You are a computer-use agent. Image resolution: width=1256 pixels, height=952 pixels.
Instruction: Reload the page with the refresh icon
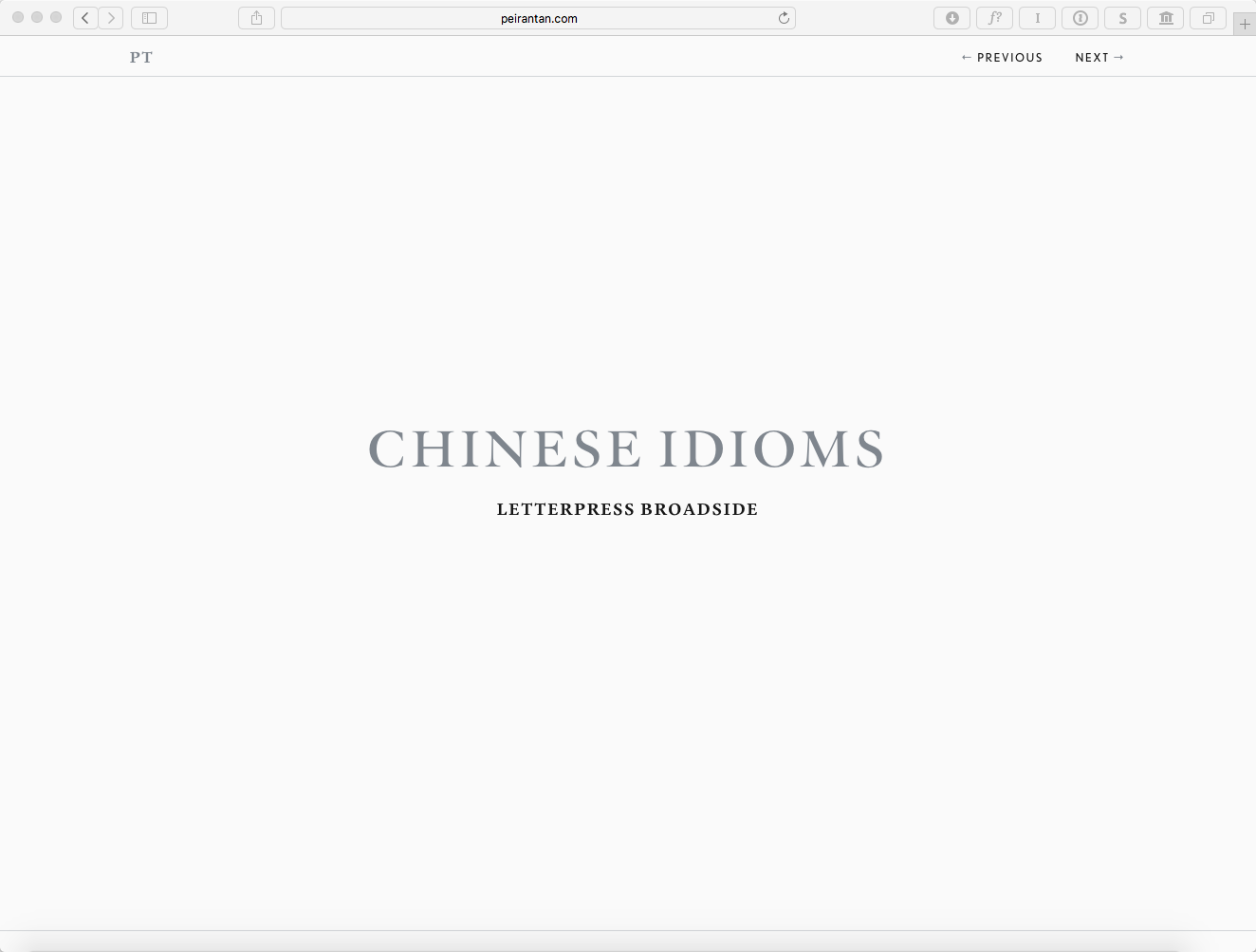pyautogui.click(x=784, y=18)
